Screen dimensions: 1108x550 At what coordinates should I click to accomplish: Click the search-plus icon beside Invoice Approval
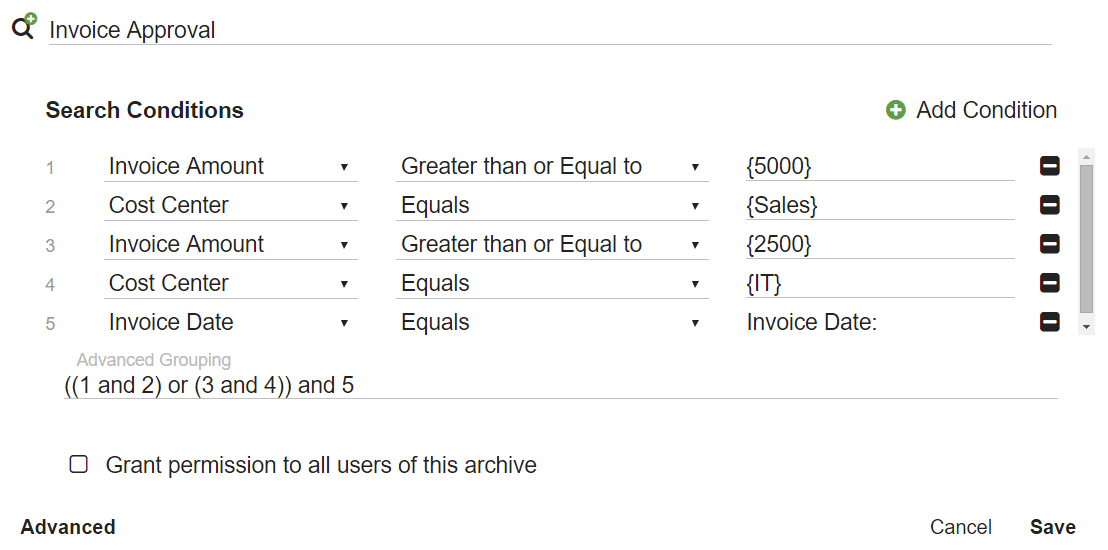(24, 26)
